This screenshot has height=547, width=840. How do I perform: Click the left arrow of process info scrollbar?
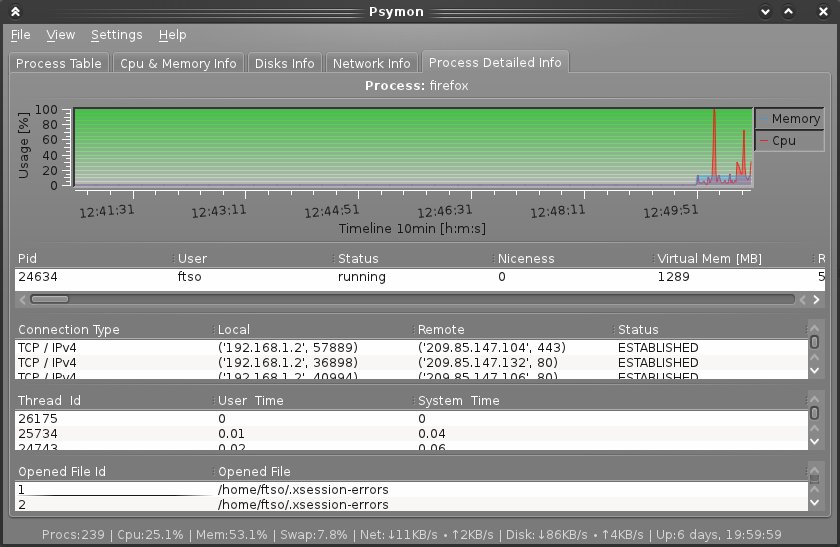22,299
